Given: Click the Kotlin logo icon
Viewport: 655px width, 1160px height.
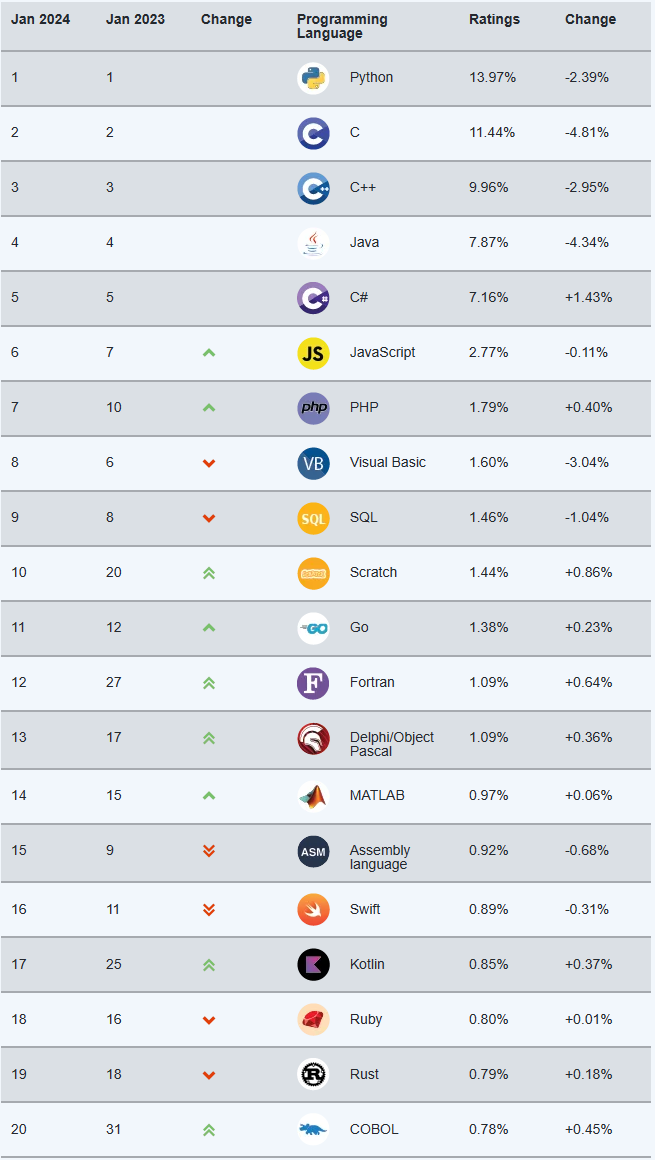Looking at the screenshot, I should [x=313, y=964].
